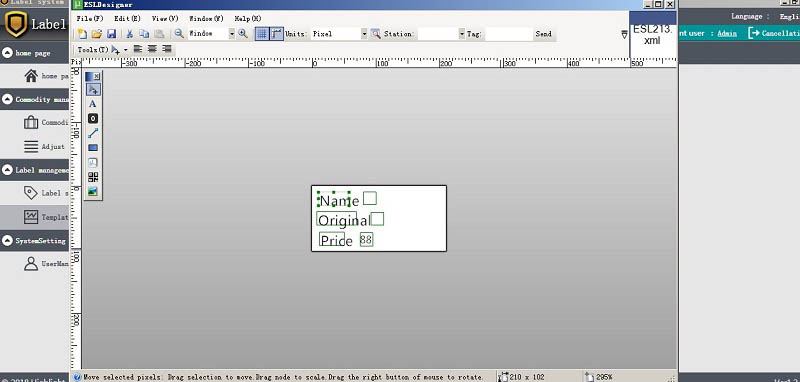
Task: Select the black number field tool
Action: (93, 118)
